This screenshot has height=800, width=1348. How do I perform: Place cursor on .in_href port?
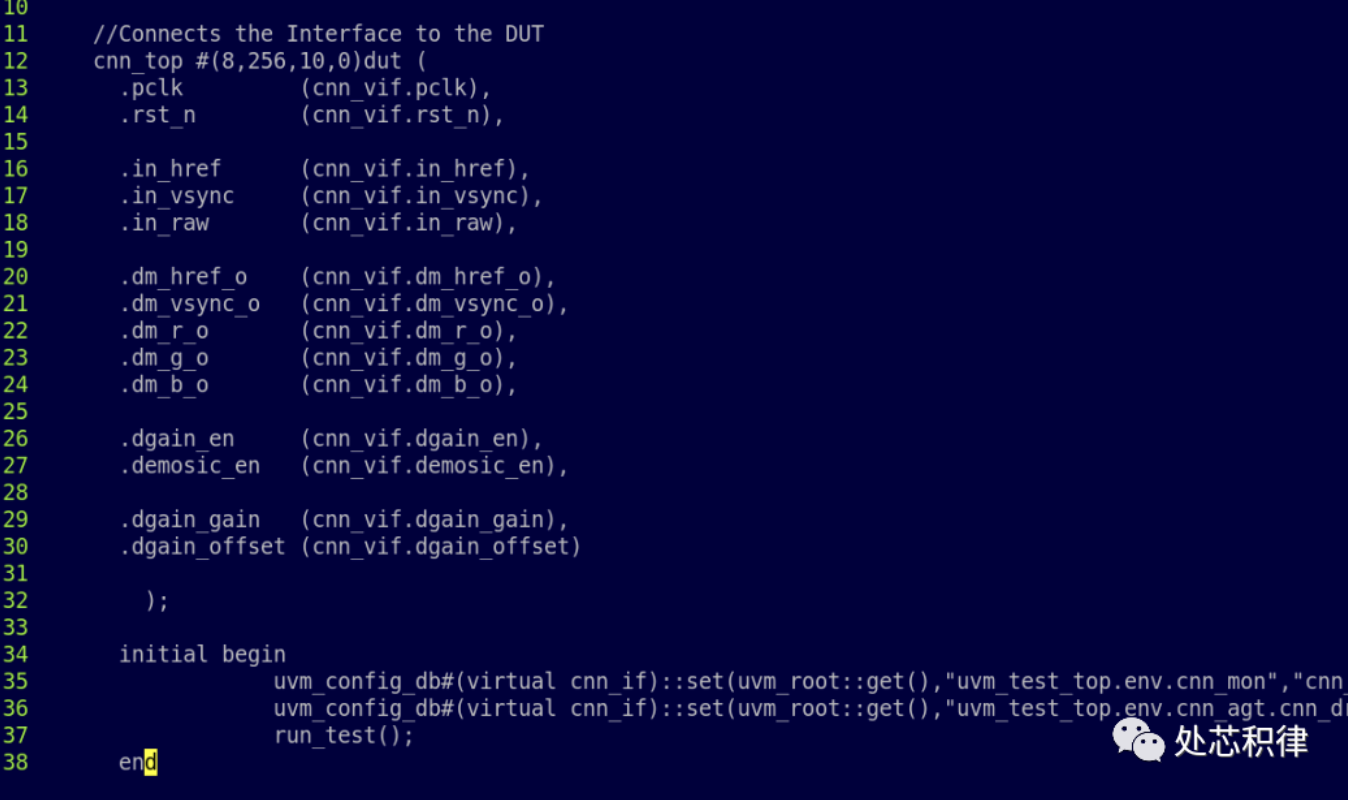[x=170, y=169]
